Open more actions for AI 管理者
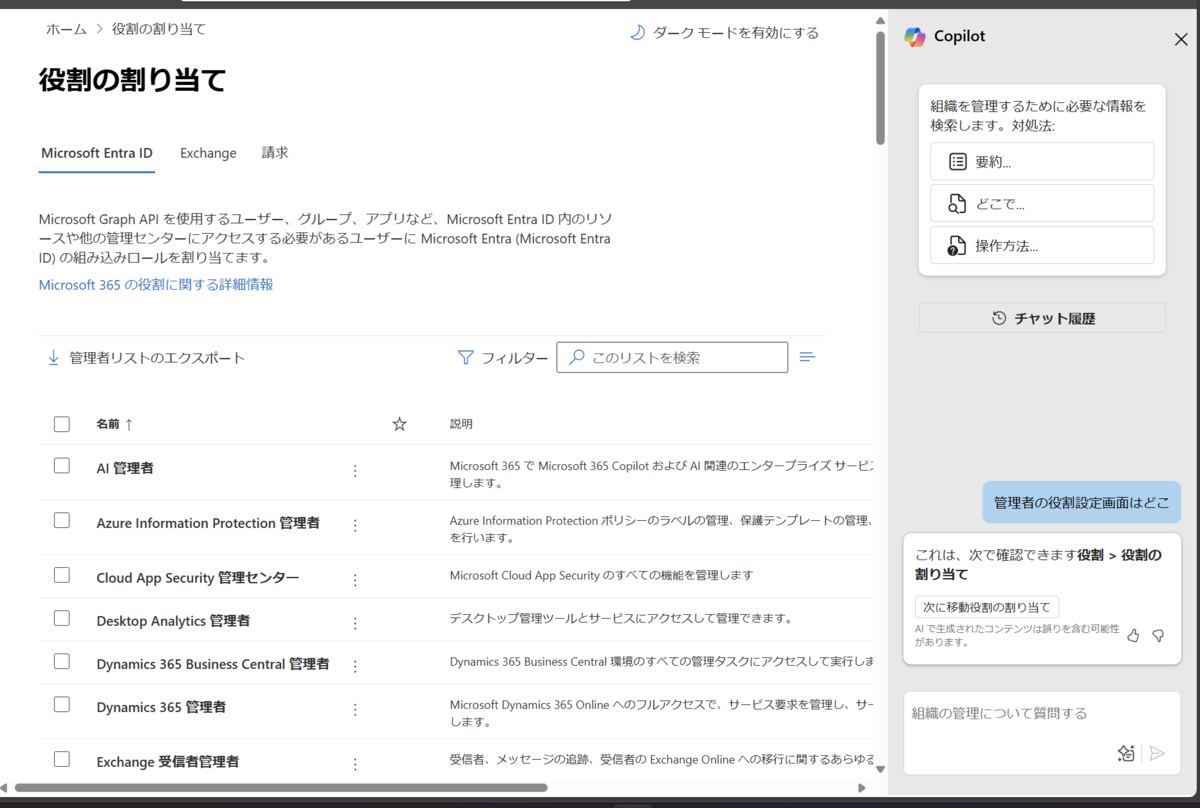 pos(355,470)
